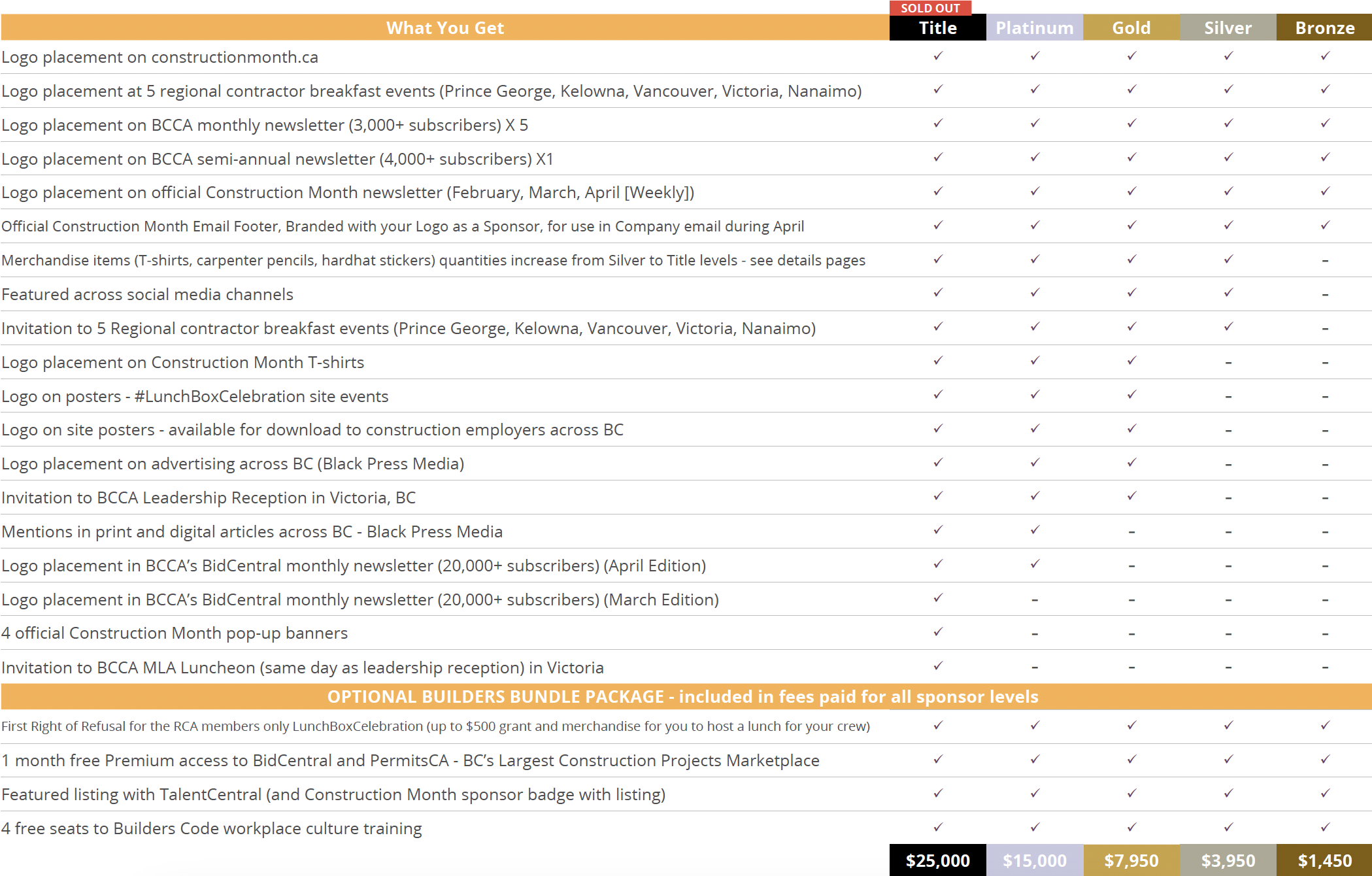Click Platinum checkmark for regional breakfast logo placement

[x=1035, y=90]
